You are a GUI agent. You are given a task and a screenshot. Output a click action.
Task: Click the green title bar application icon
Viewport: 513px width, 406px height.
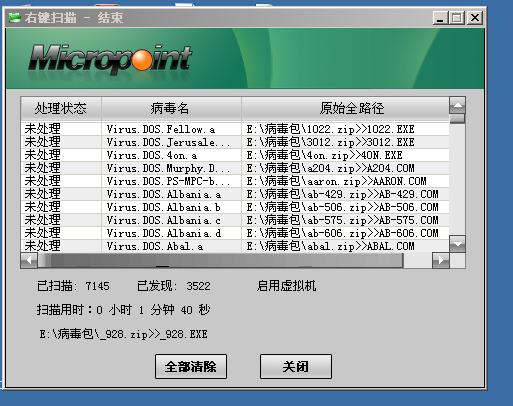coord(15,18)
